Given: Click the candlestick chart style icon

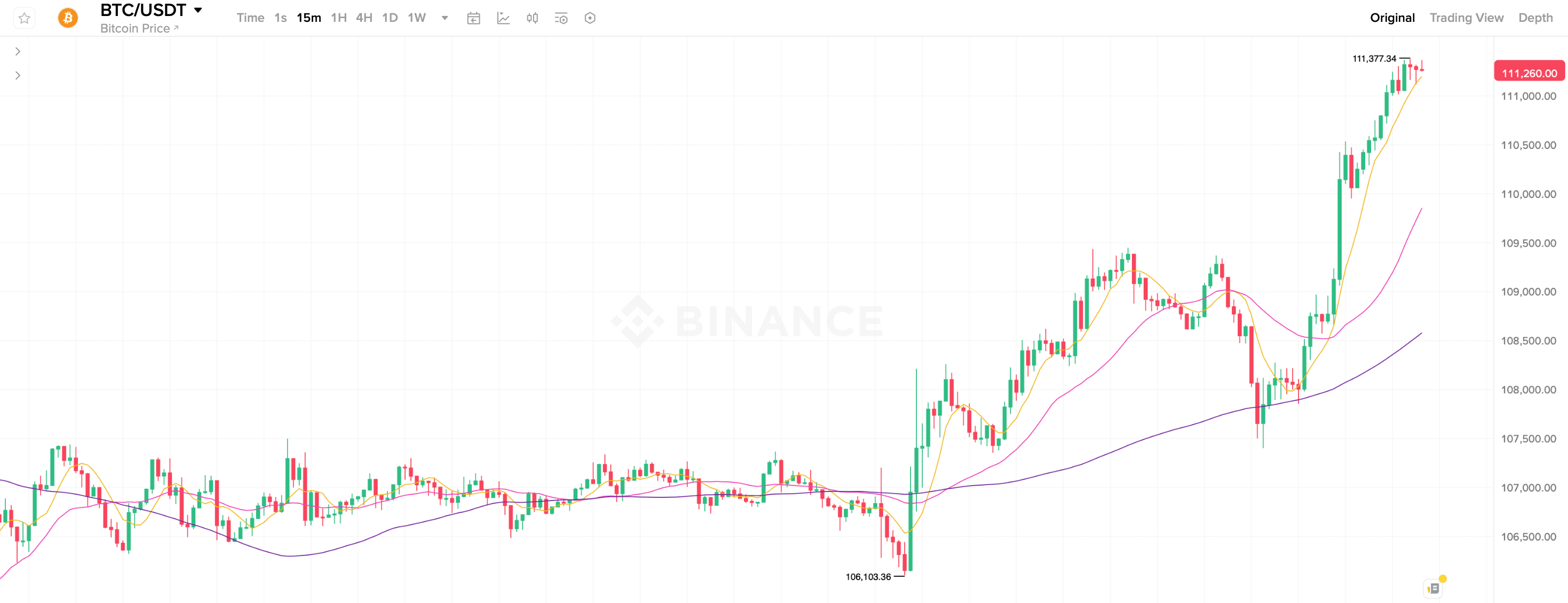Looking at the screenshot, I should 533,18.
